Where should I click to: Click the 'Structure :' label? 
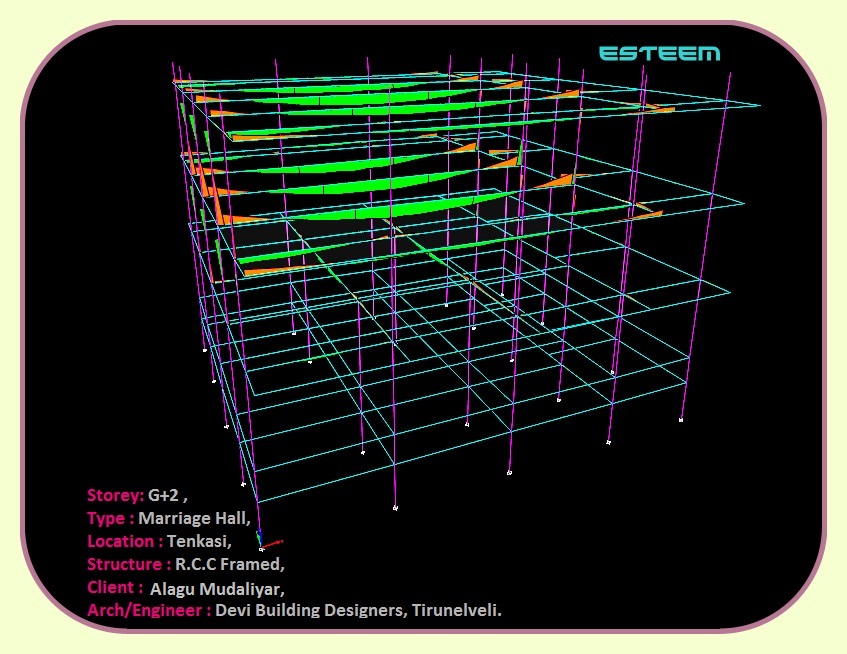click(129, 564)
